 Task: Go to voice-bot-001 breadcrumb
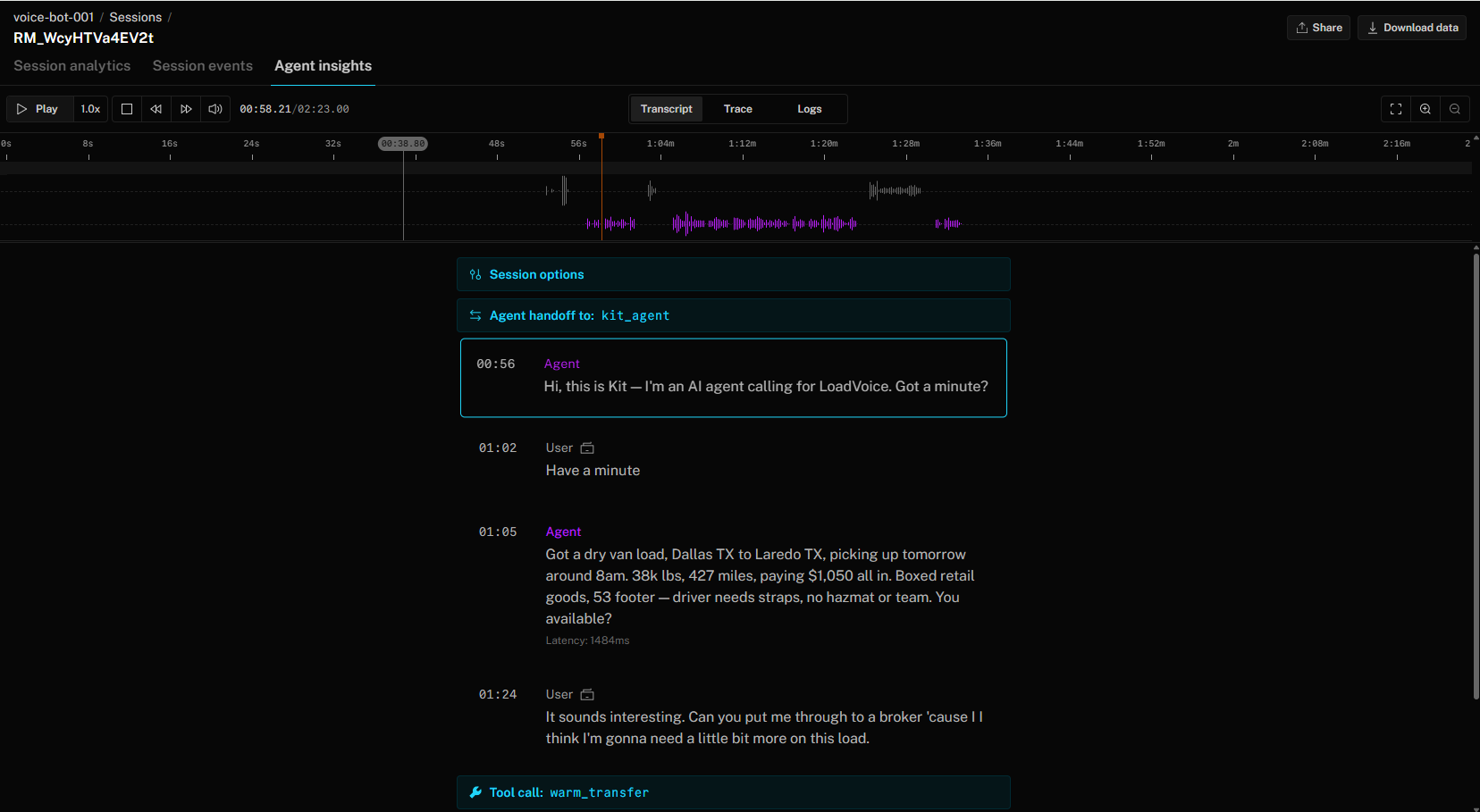point(54,17)
